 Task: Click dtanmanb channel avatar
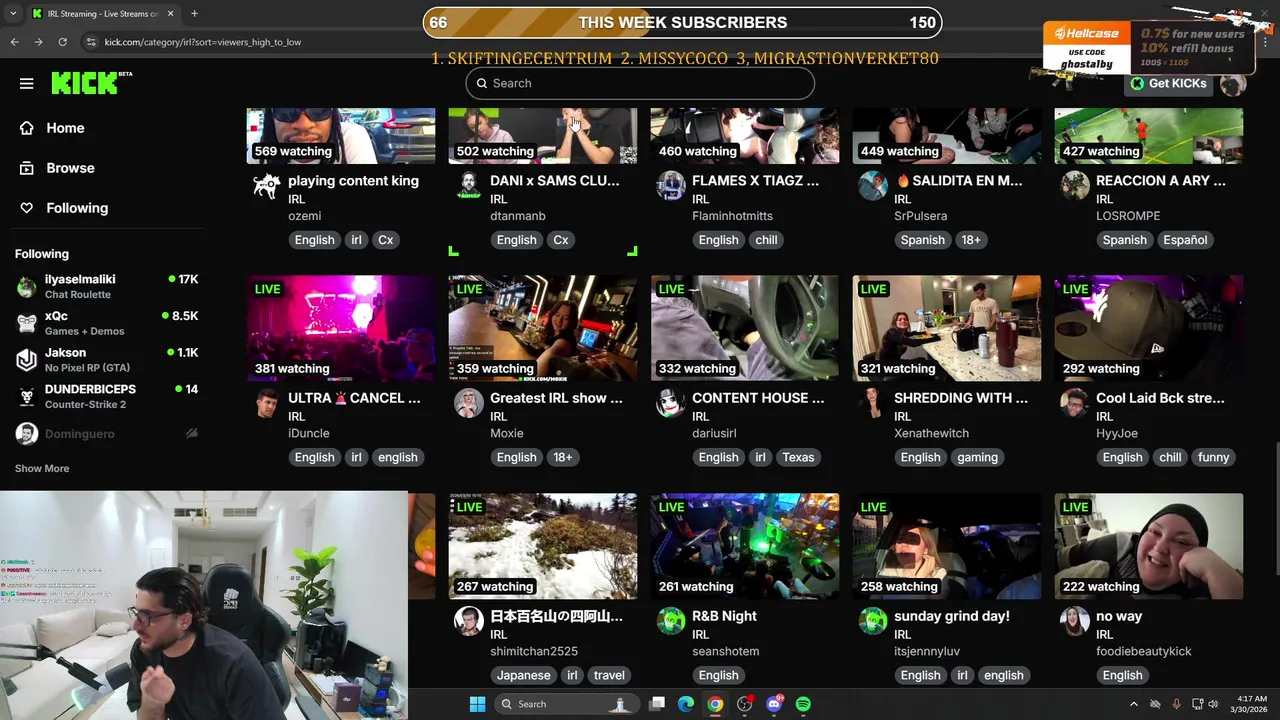[469, 187]
